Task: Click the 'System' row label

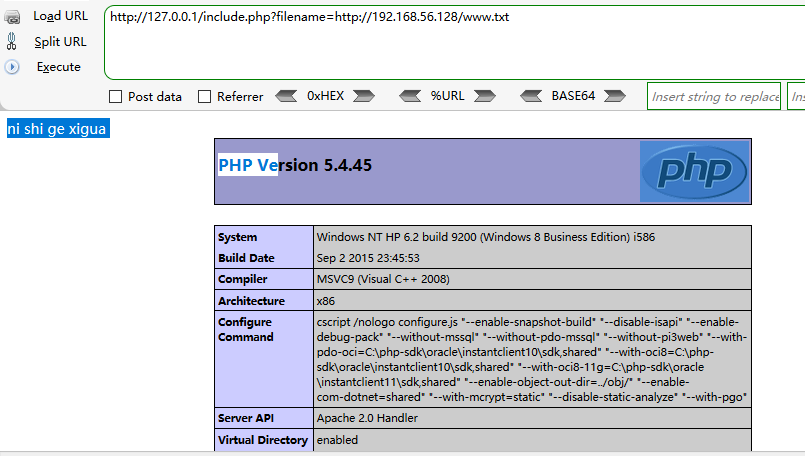Action: [x=237, y=237]
